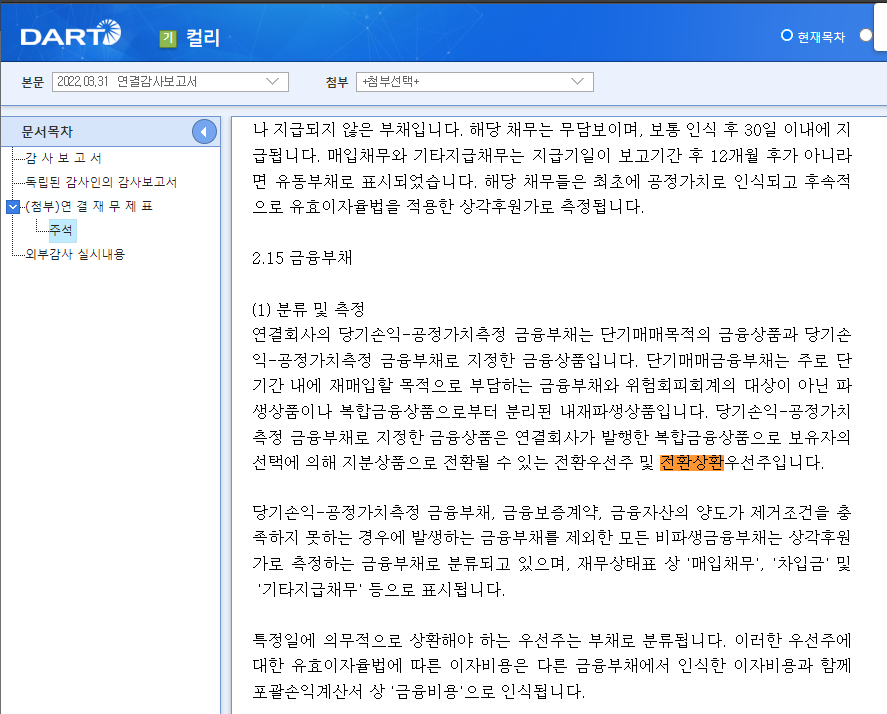Collapse the 문서목차 panel with the circular arrow icon

coord(204,131)
